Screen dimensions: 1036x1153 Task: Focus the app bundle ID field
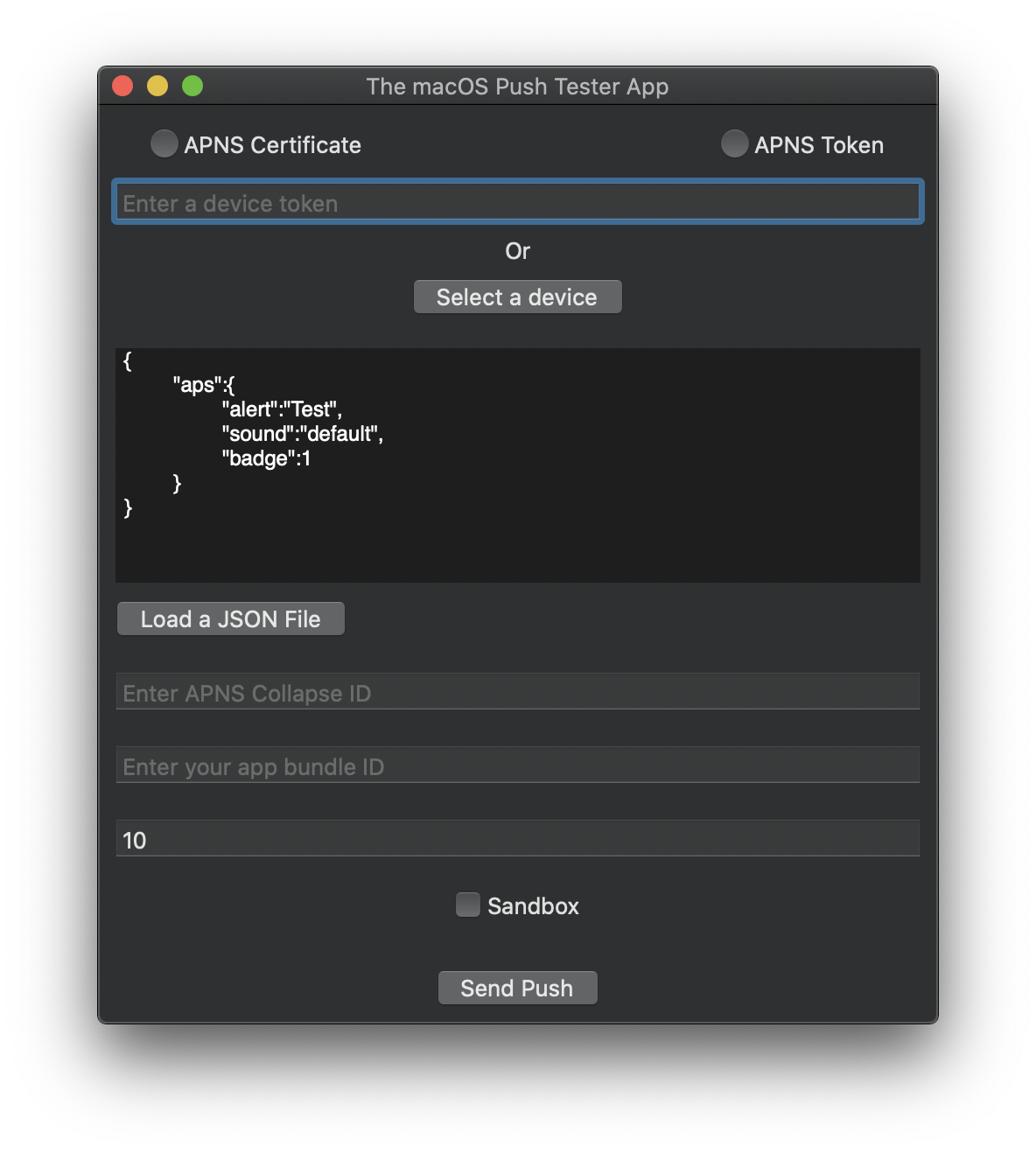click(x=518, y=765)
